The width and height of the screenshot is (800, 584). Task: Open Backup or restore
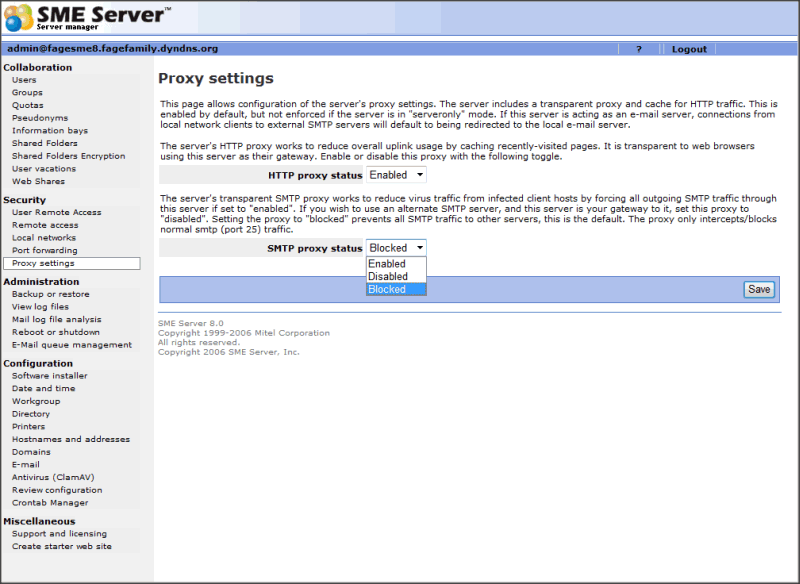pyautogui.click(x=51, y=294)
